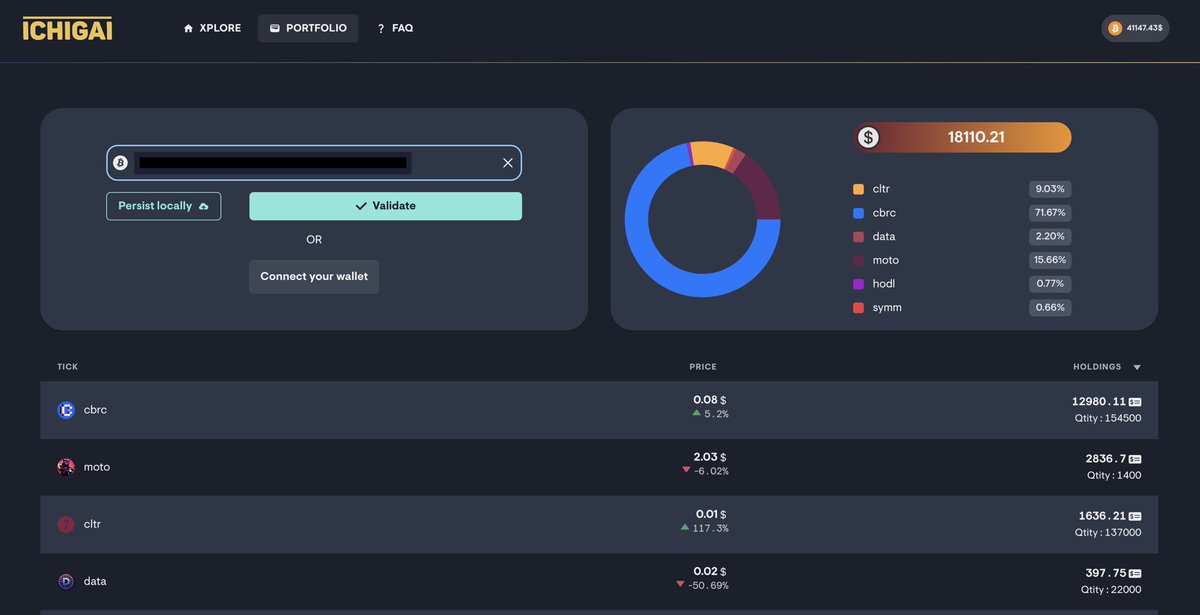Click the dollar bill icon next to 397.75
This screenshot has height=615, width=1200.
(x=1135, y=573)
